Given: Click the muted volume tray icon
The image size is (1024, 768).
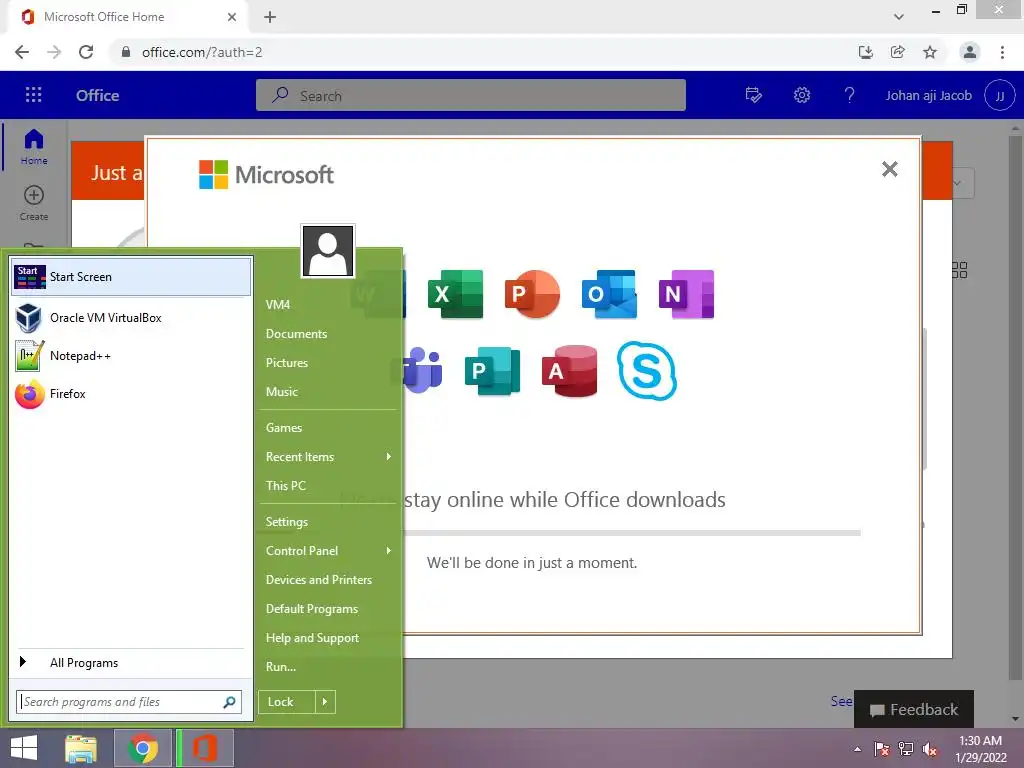Looking at the screenshot, I should pyautogui.click(x=930, y=749).
